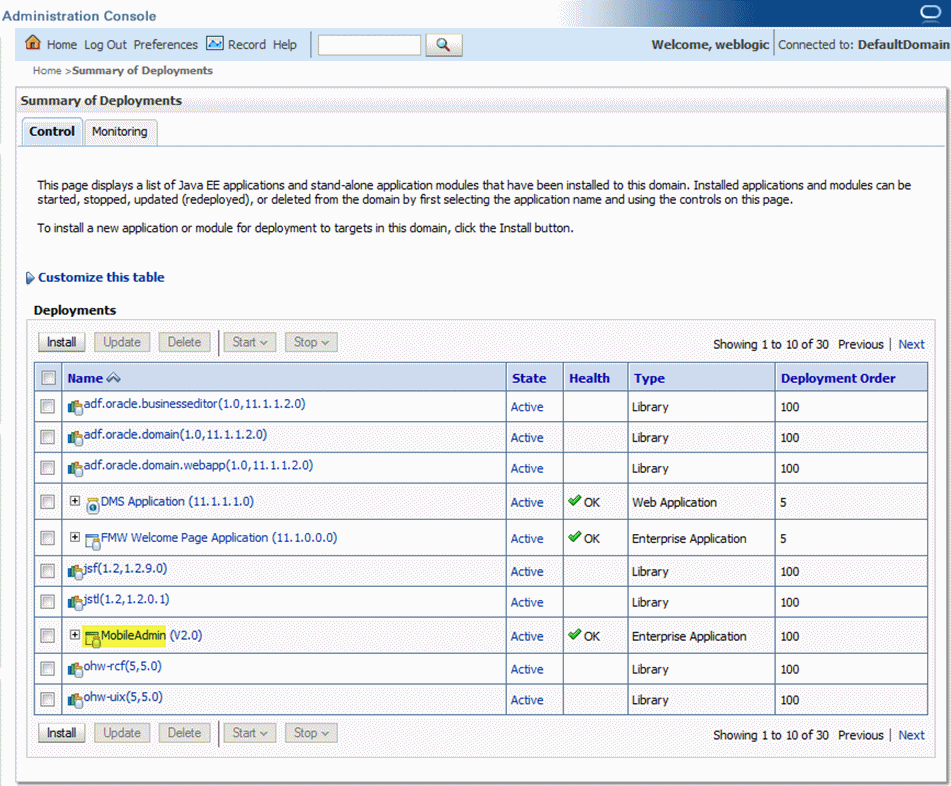Focus the search input field

tap(369, 45)
